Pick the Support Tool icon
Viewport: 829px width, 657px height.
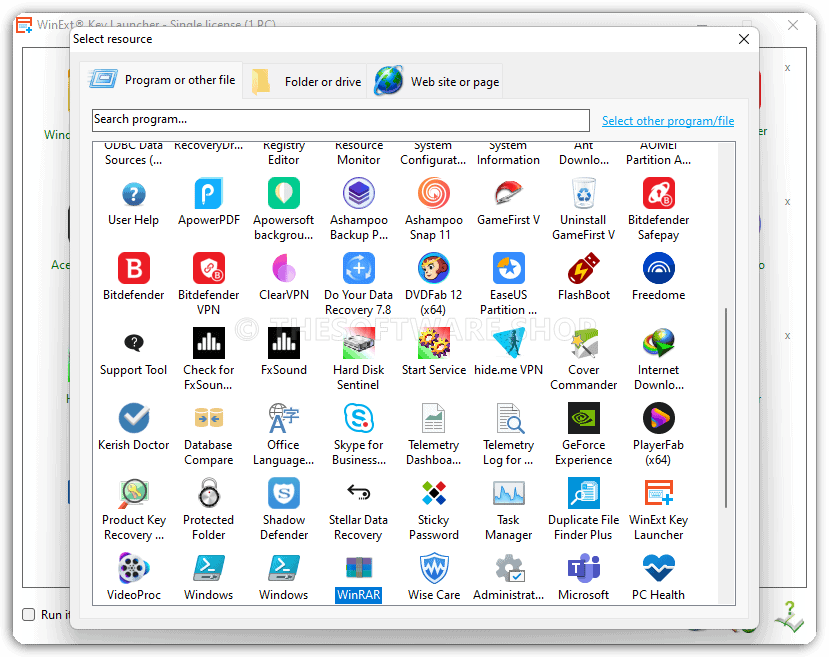point(134,344)
